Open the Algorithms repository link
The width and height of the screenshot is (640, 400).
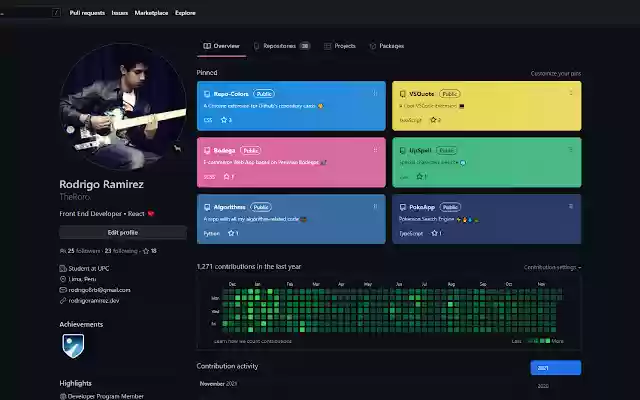(x=229, y=207)
